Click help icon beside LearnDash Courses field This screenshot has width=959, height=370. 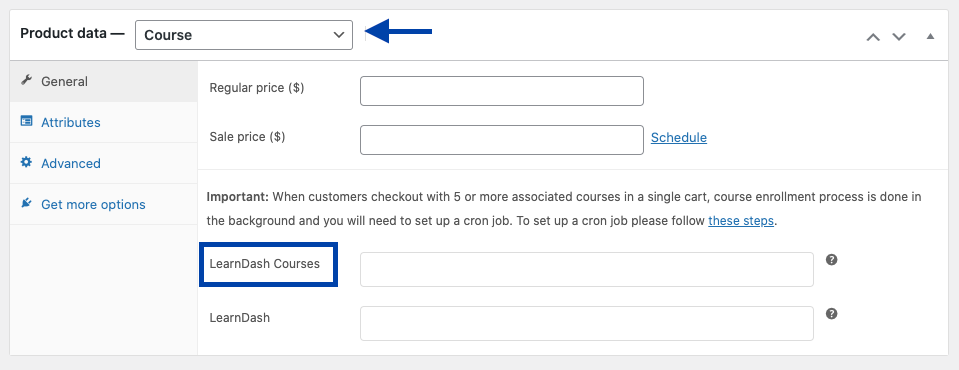tap(831, 260)
